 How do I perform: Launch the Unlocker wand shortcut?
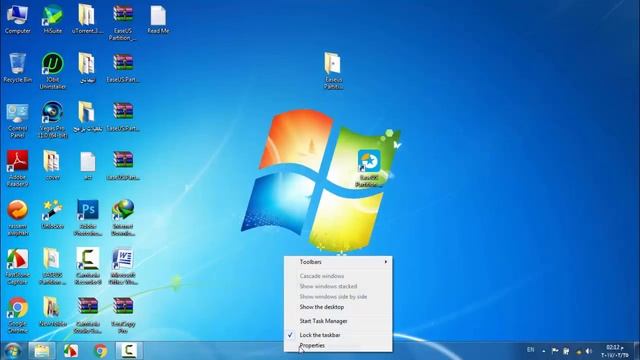[x=53, y=214]
